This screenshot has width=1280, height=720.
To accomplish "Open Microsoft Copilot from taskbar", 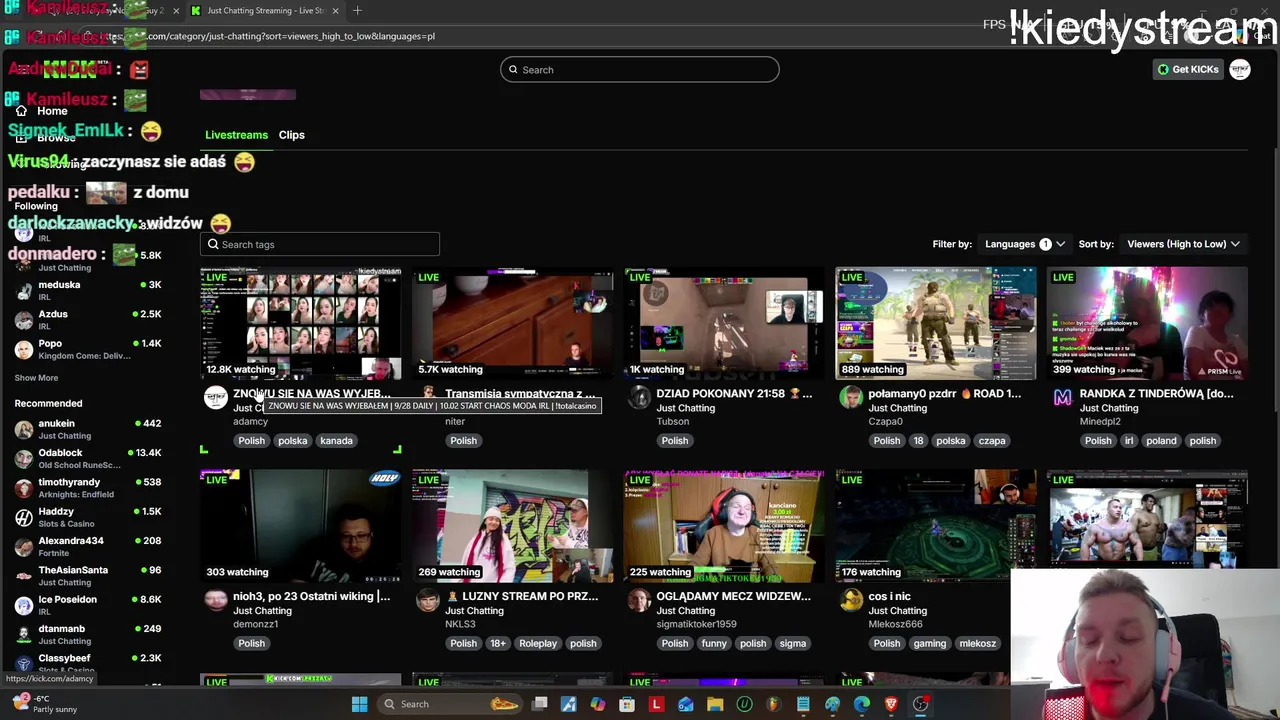I will 598,704.
